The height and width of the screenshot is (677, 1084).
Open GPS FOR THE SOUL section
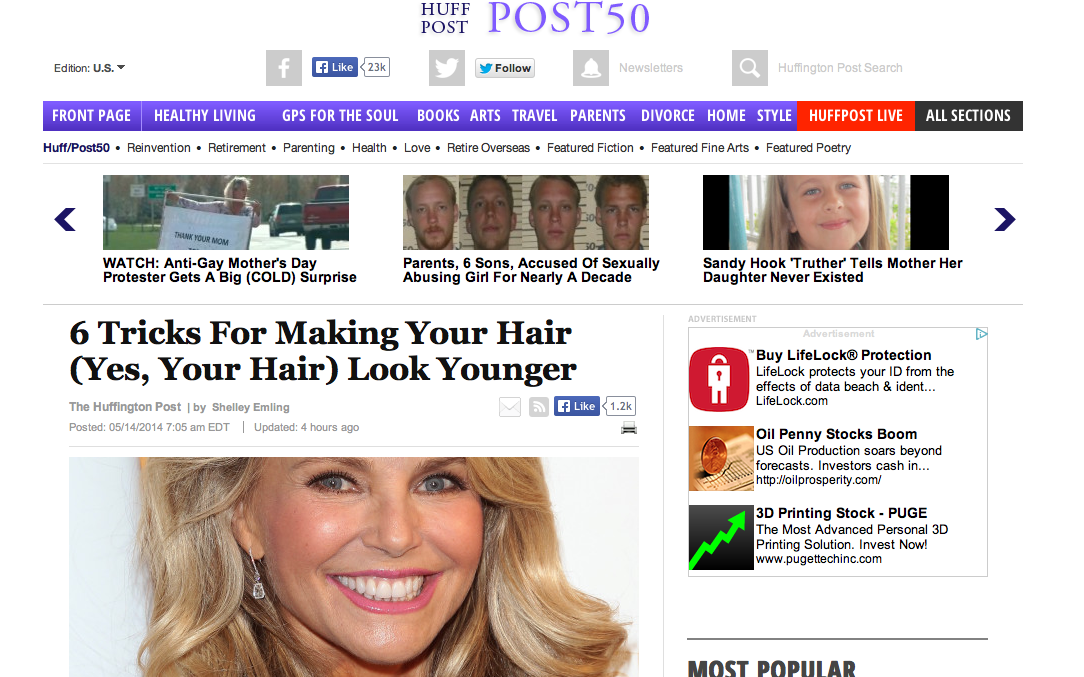(340, 115)
